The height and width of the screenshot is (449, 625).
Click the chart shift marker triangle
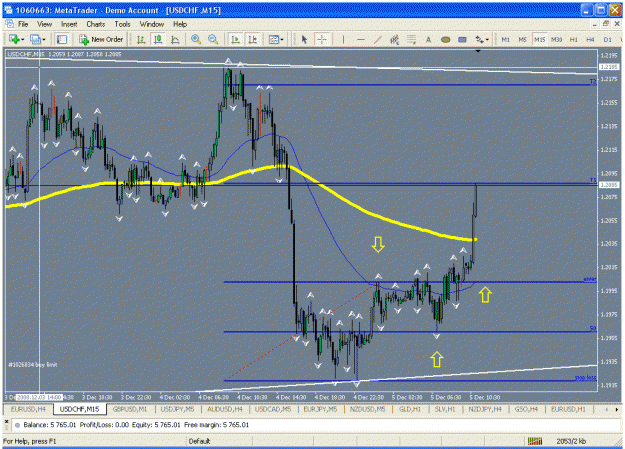[478, 51]
